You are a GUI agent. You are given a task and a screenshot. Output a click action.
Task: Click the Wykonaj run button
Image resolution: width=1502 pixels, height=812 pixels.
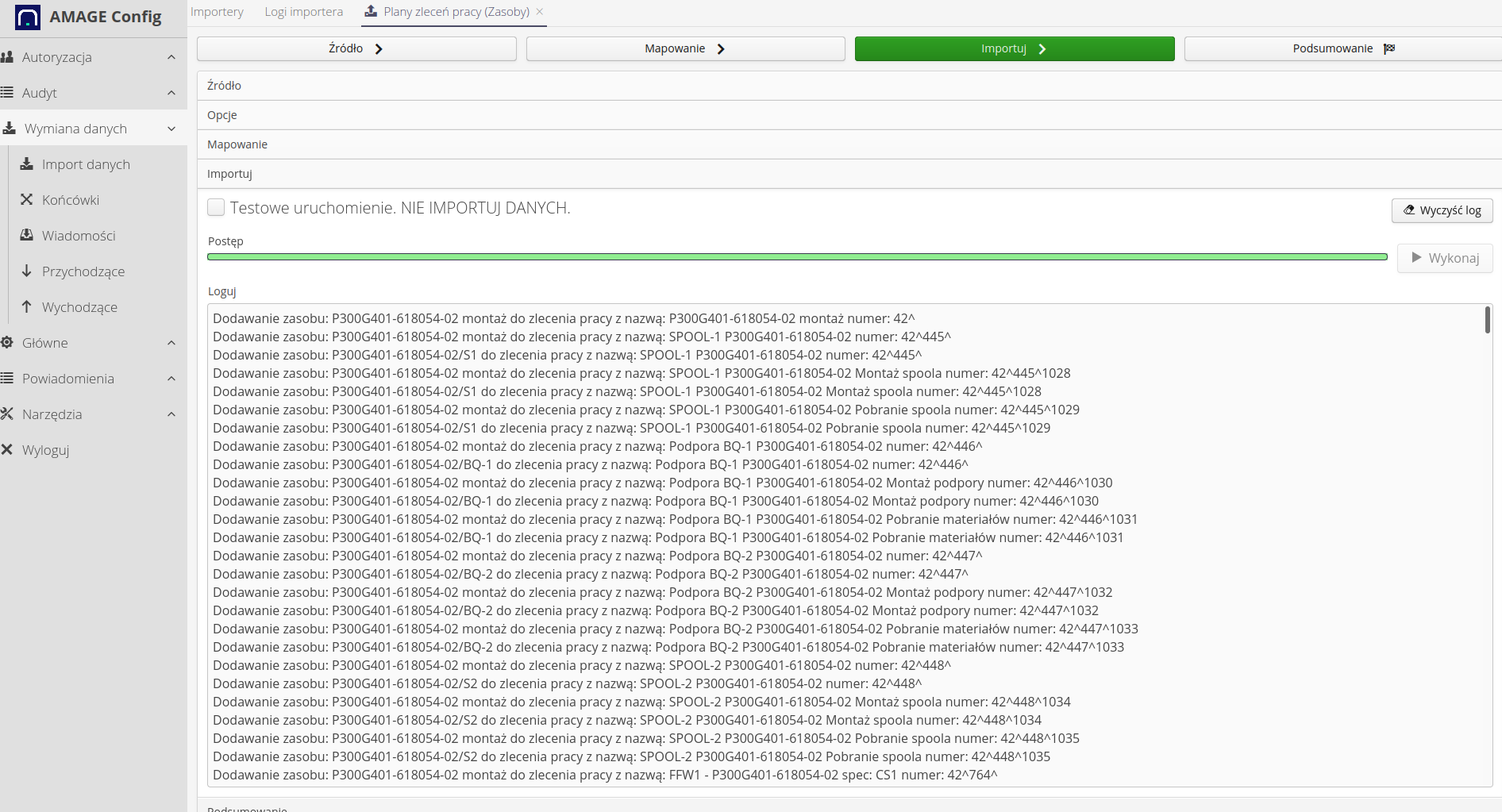tap(1444, 258)
